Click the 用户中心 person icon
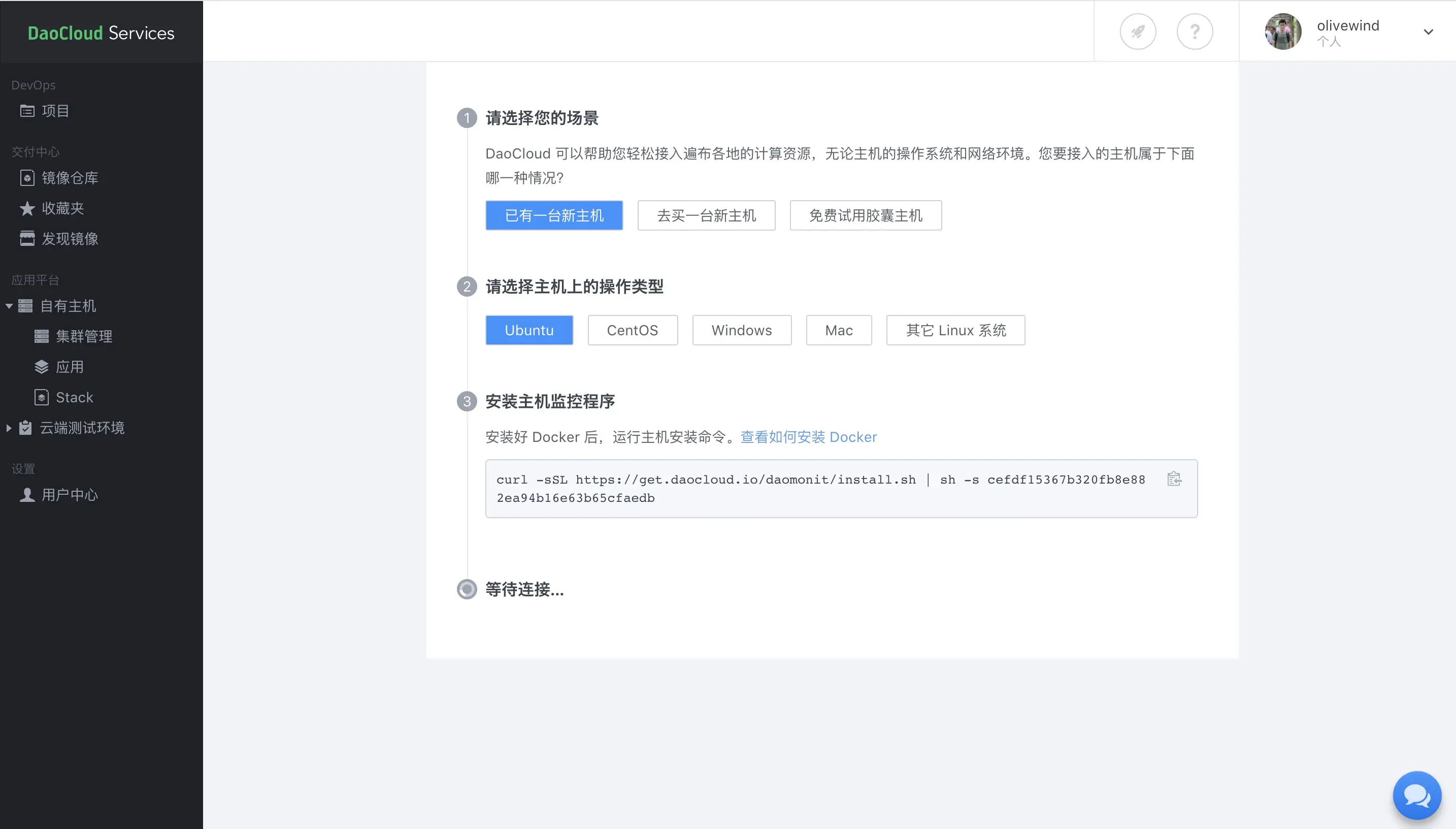The width and height of the screenshot is (1456, 829). click(x=27, y=495)
